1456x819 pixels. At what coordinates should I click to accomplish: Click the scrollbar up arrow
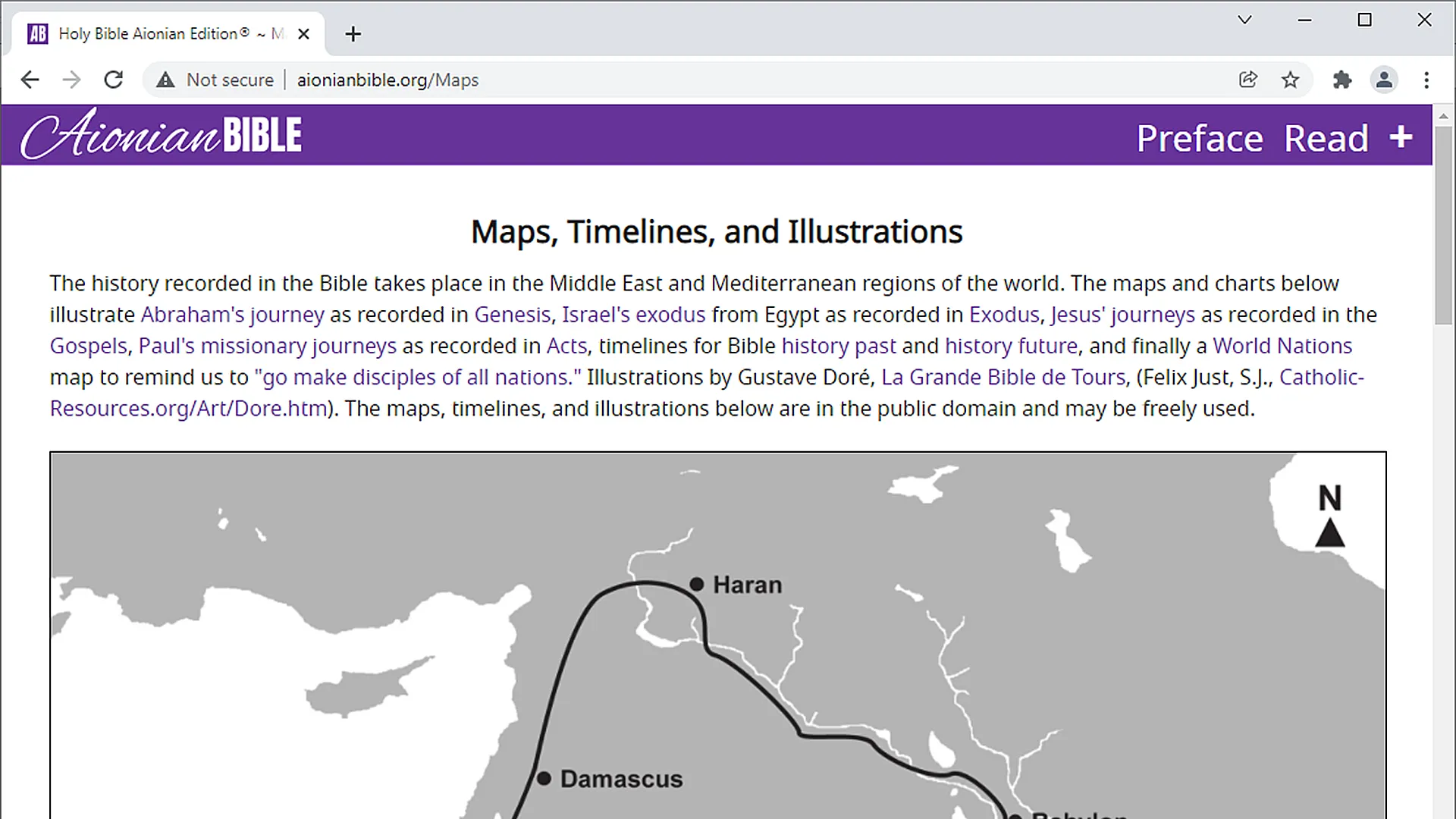tap(1443, 116)
